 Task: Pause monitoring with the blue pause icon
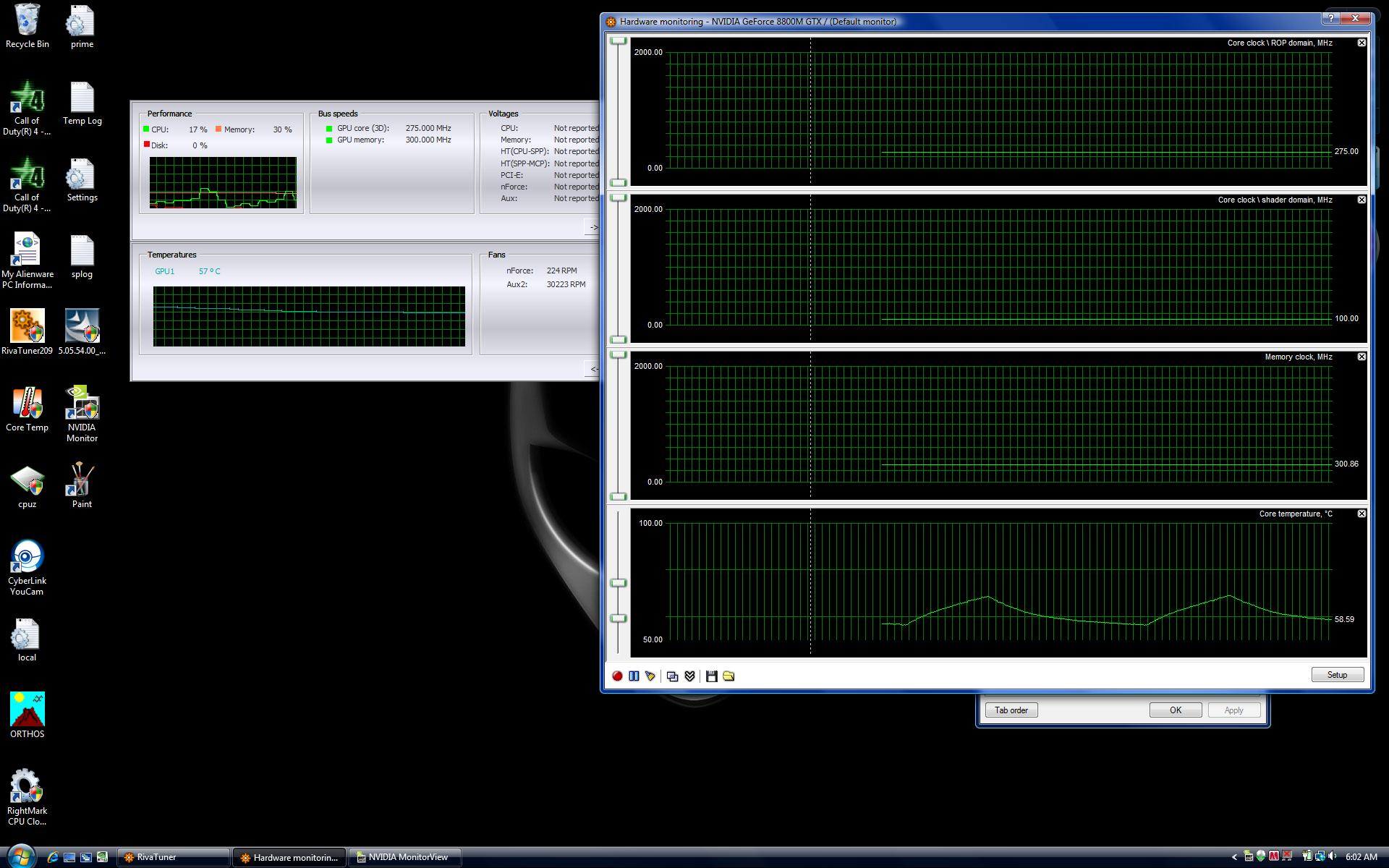tap(634, 676)
